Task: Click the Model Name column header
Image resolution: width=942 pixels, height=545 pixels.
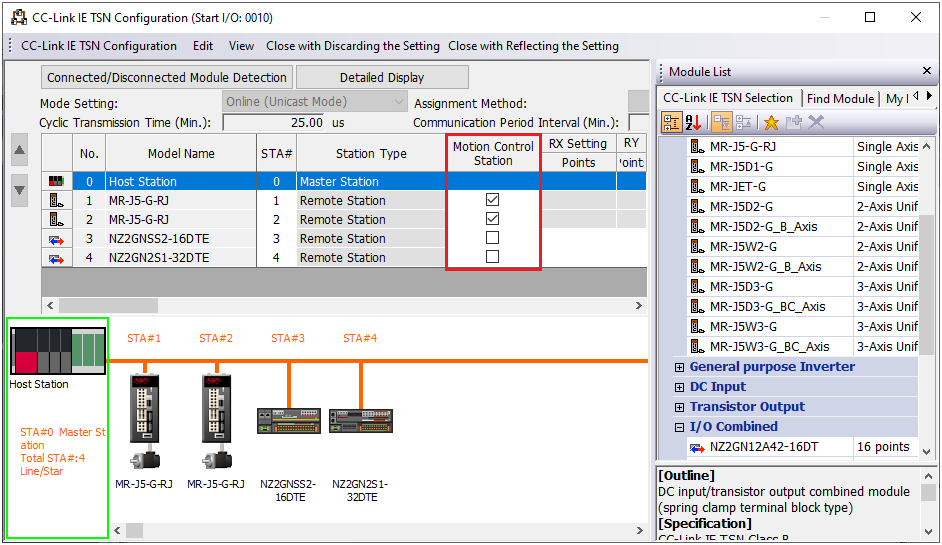Action: click(181, 154)
